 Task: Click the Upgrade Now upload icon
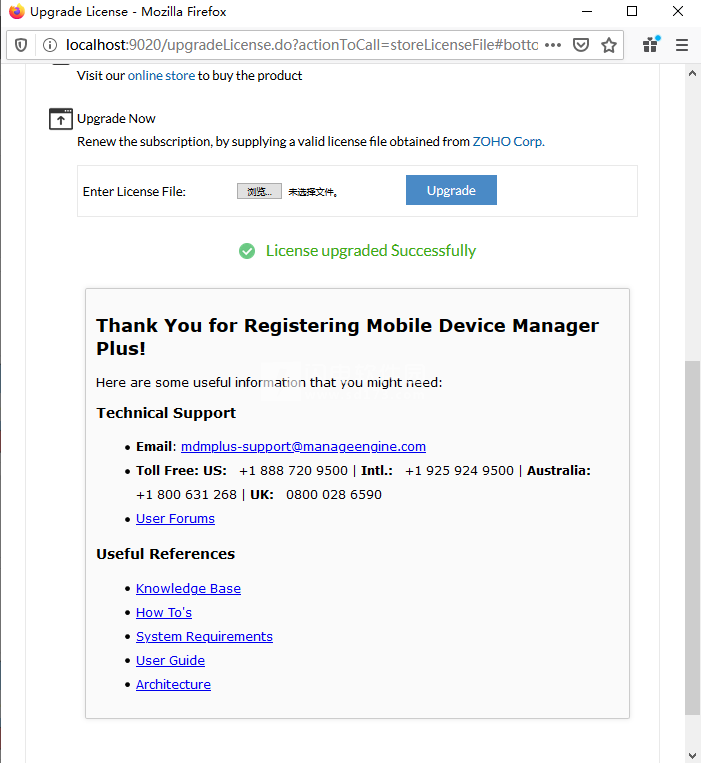tap(61, 119)
